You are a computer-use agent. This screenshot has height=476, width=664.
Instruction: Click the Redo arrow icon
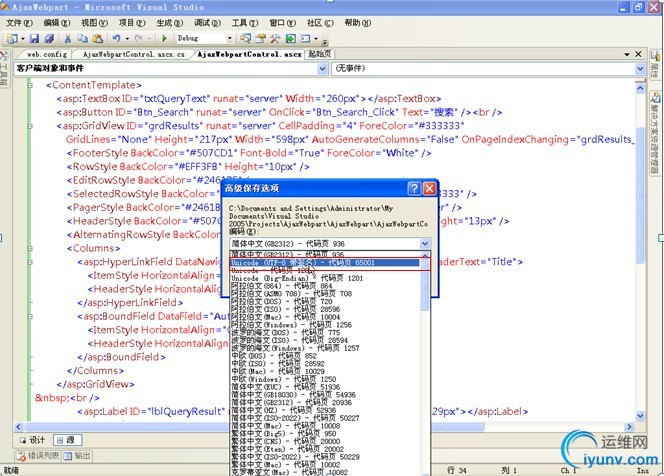(x=138, y=39)
